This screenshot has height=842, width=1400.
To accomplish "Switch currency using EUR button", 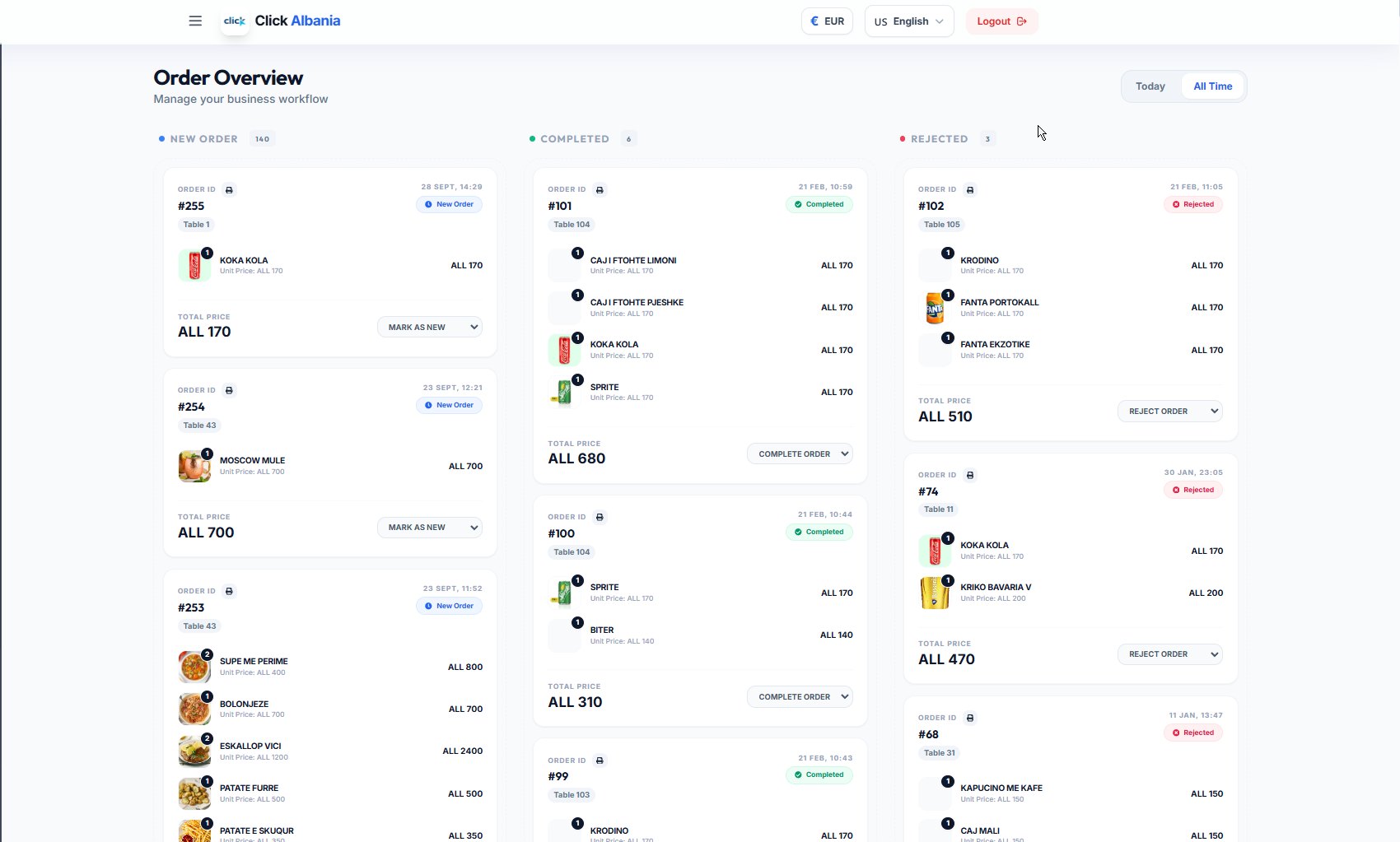I will click(827, 21).
